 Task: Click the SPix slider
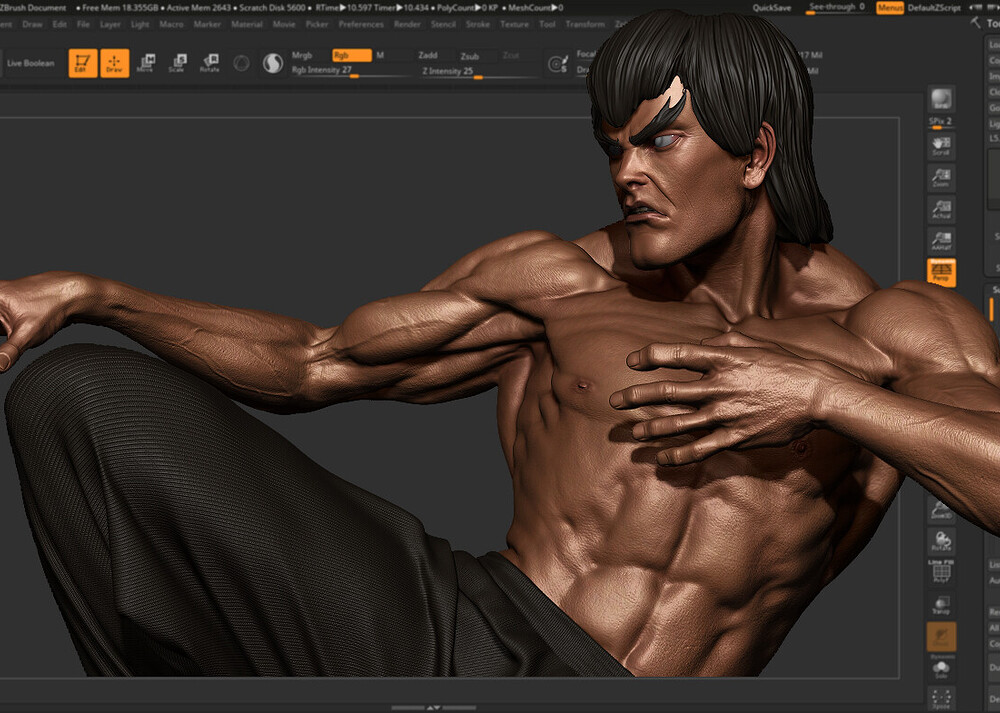point(941,122)
